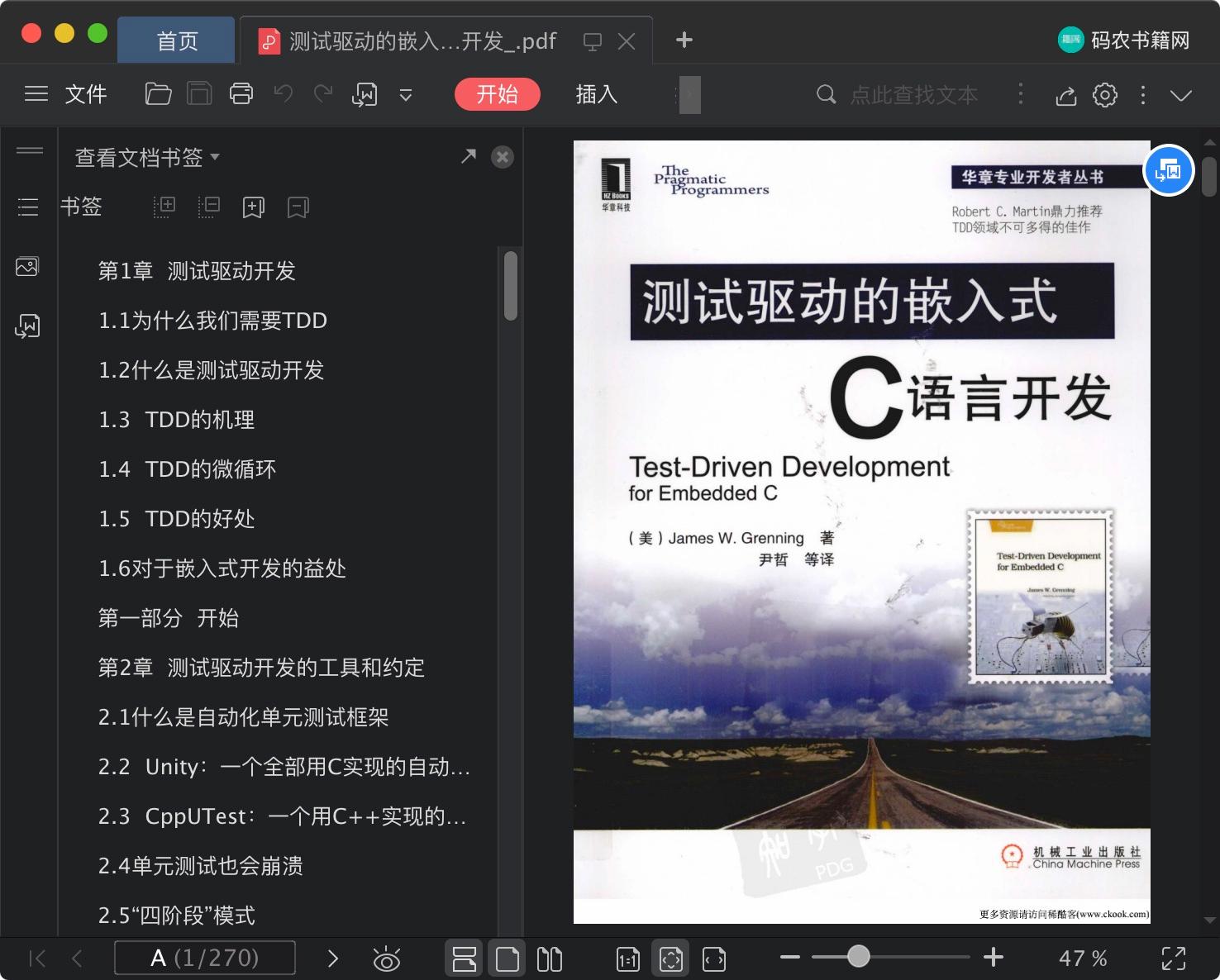This screenshot has width=1220, height=980.
Task: Click the zoom slider handle
Action: (859, 957)
